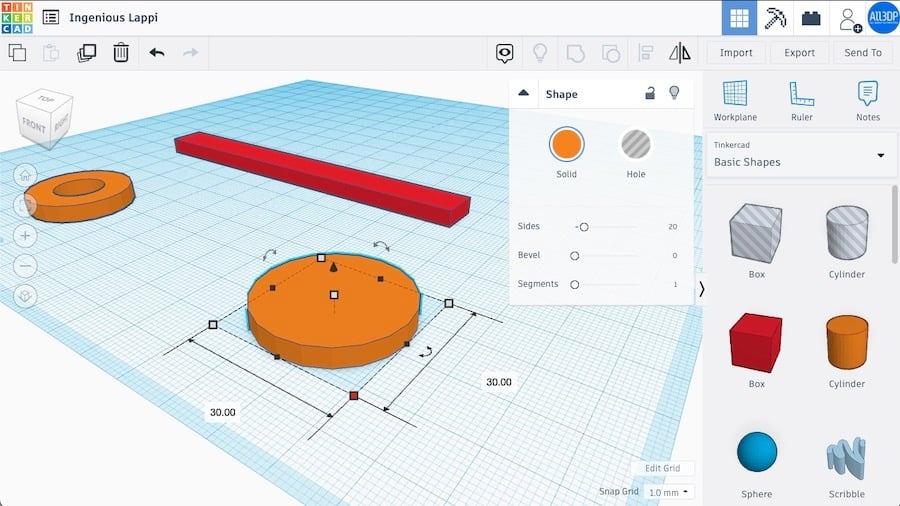Click the Sides slider handle
This screenshot has width=900, height=506.
[x=584, y=227]
